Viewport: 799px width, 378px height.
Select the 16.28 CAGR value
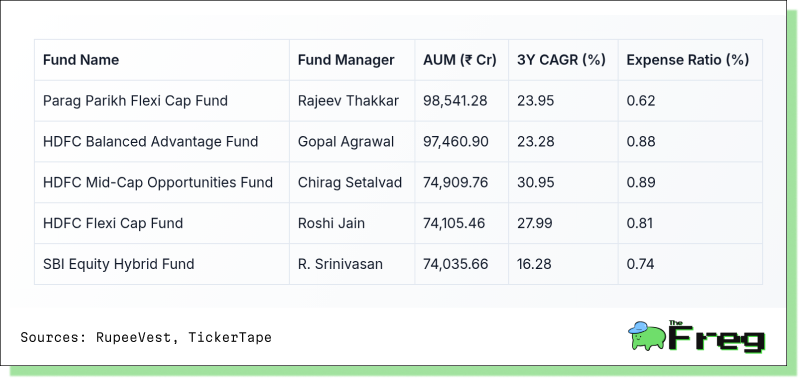pyautogui.click(x=536, y=264)
